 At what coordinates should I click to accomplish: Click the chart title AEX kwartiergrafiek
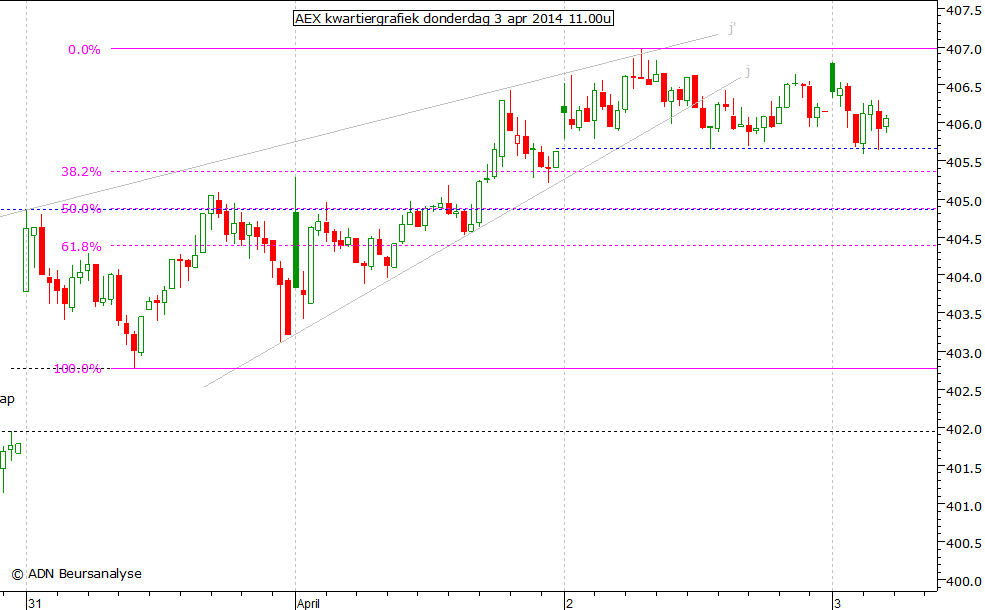pos(453,18)
